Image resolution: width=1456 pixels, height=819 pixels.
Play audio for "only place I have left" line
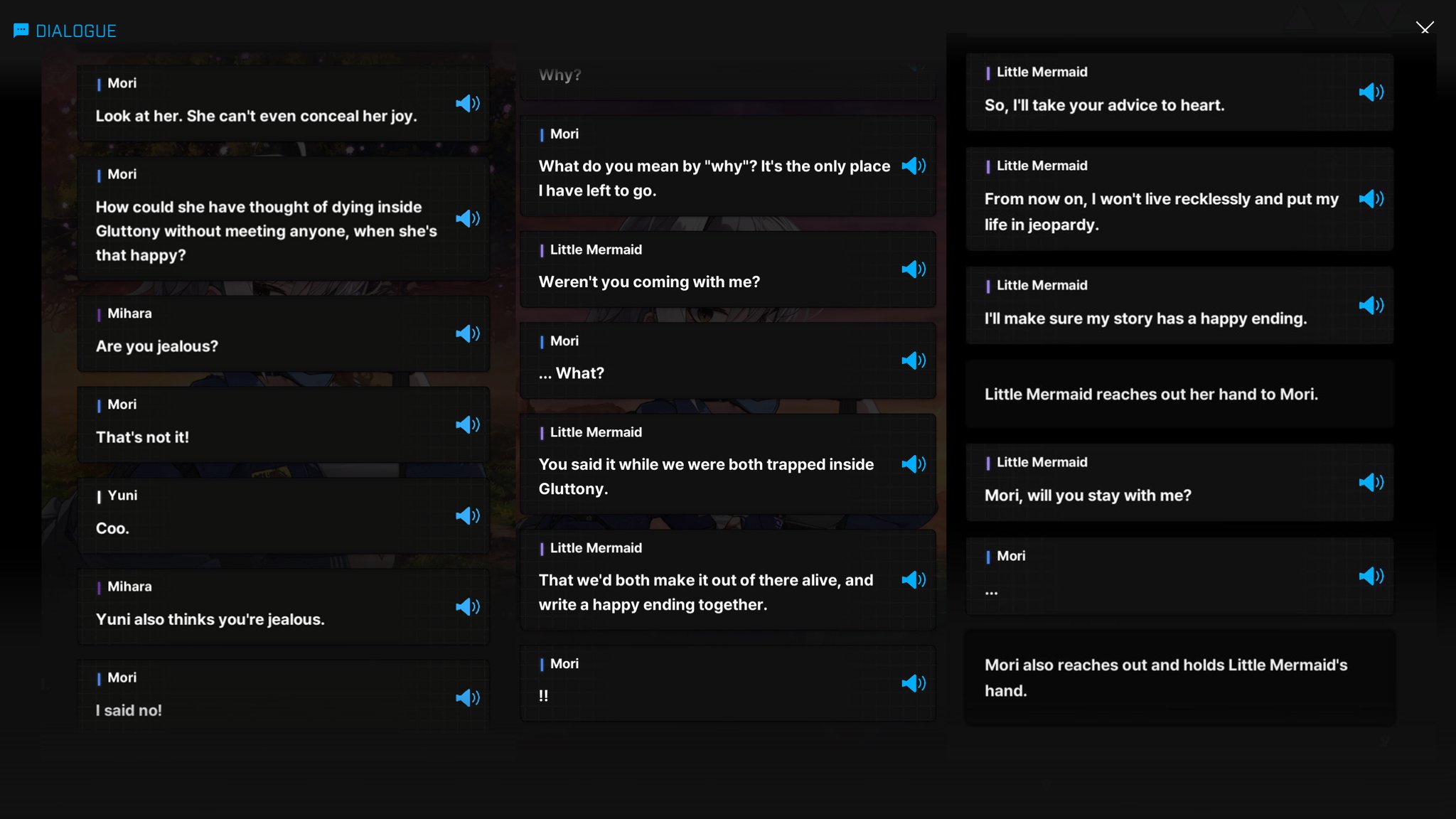(x=914, y=166)
